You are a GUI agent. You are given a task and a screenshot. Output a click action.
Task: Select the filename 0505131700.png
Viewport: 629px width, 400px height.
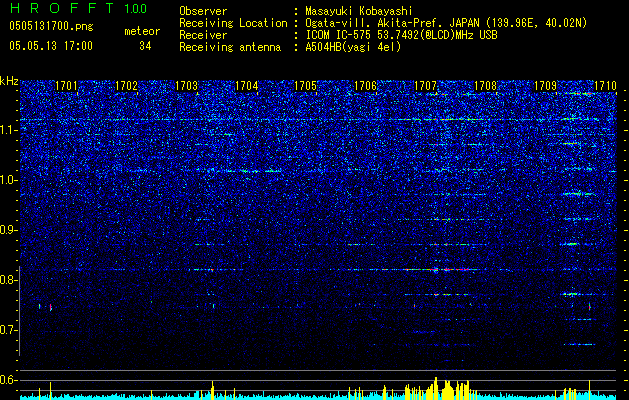51,27
